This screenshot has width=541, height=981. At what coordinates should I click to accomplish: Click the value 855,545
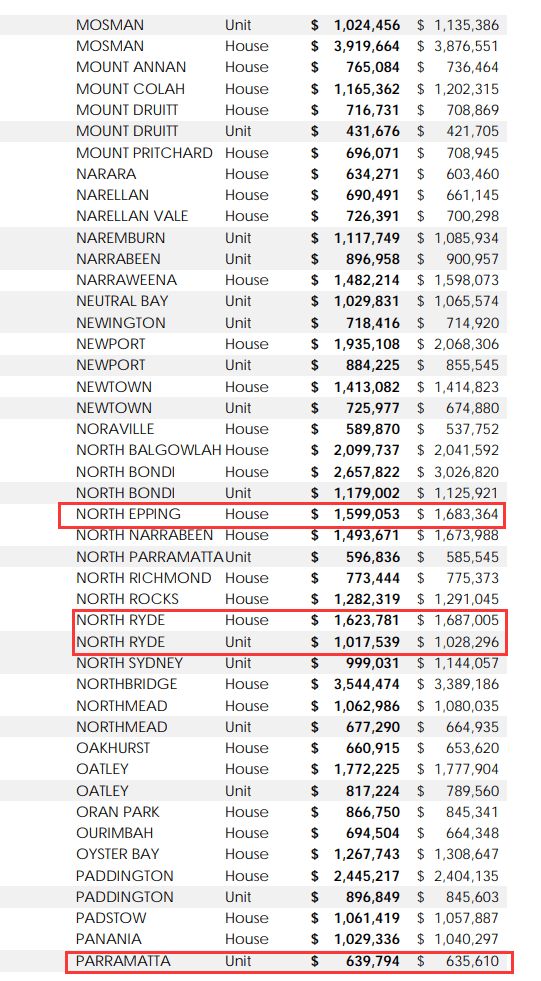tap(473, 365)
